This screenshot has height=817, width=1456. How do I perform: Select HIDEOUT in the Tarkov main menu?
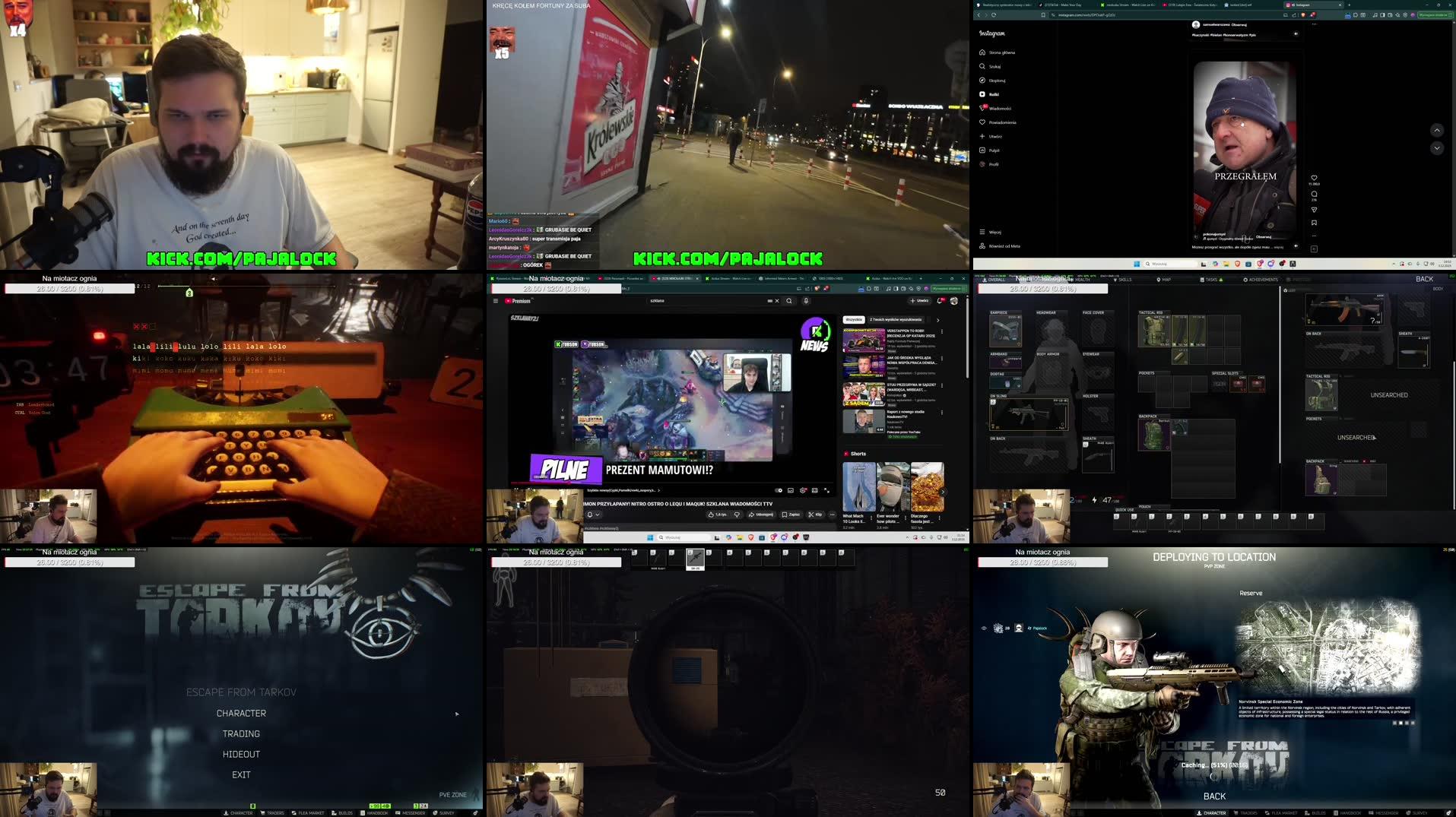(241, 754)
